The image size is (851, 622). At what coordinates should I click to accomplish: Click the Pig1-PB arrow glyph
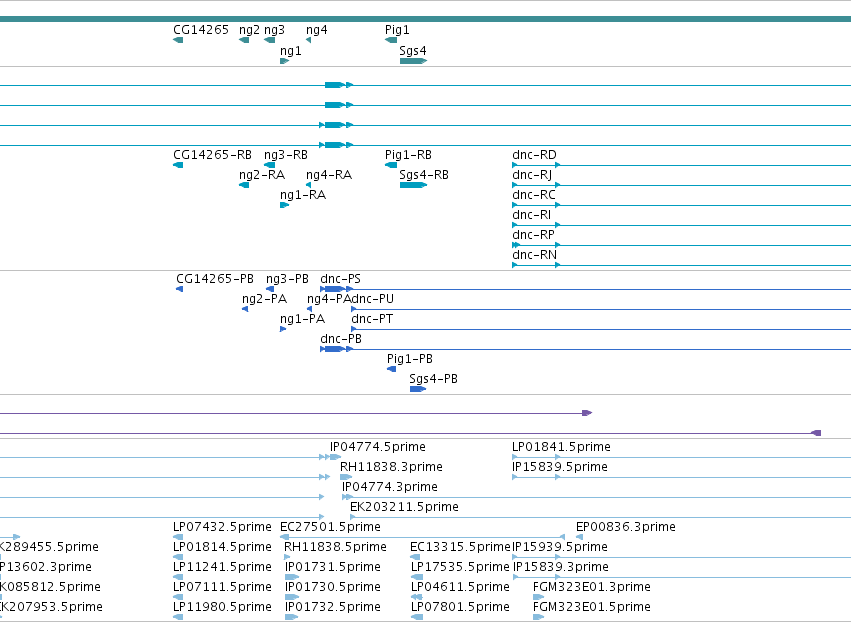(391, 370)
